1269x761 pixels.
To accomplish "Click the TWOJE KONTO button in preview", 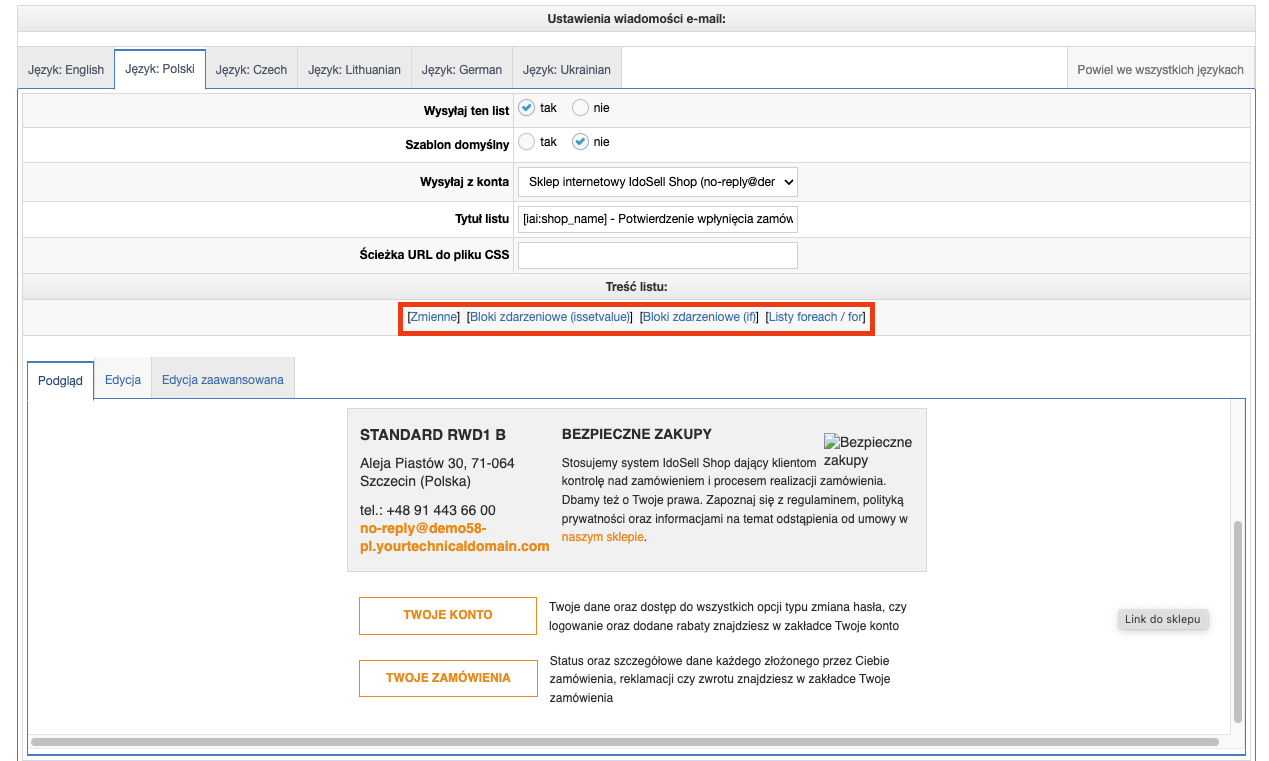I will (x=447, y=615).
